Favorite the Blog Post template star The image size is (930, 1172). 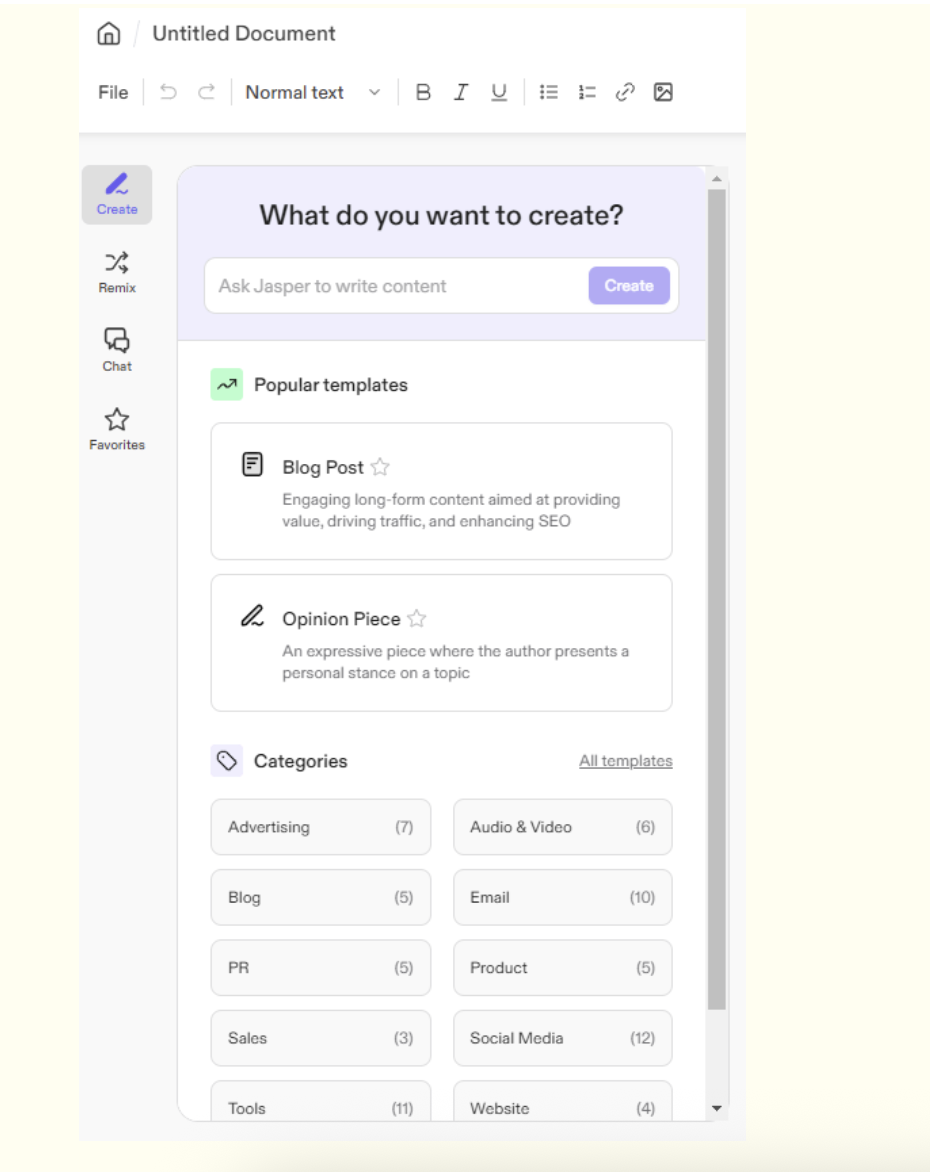point(380,467)
